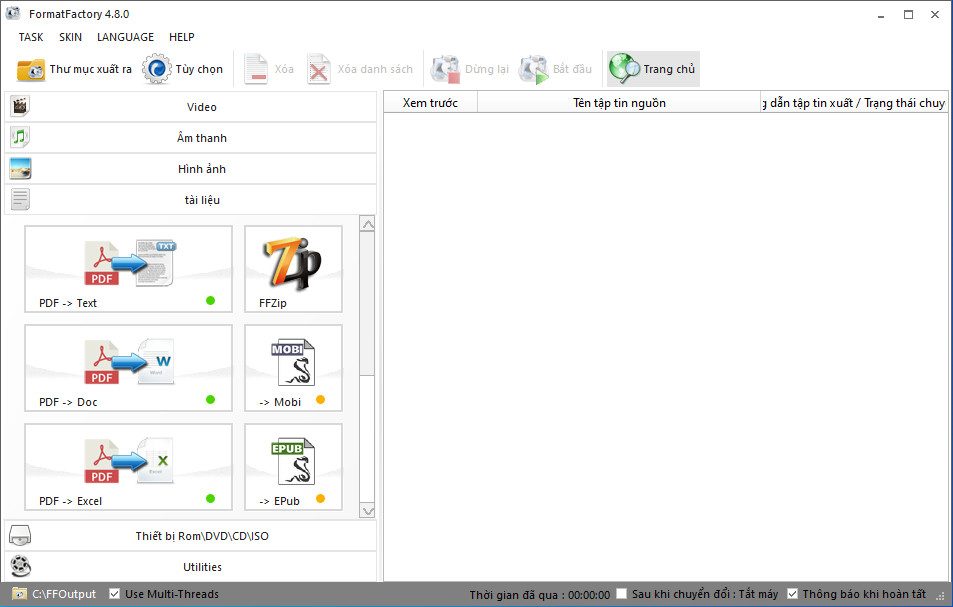Open the output folder icon in toolbar
Viewport: 953px width, 607px height.
click(x=30, y=69)
